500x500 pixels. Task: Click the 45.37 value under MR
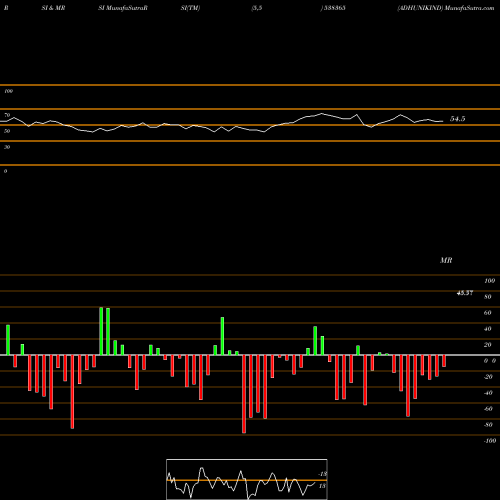pos(465,293)
